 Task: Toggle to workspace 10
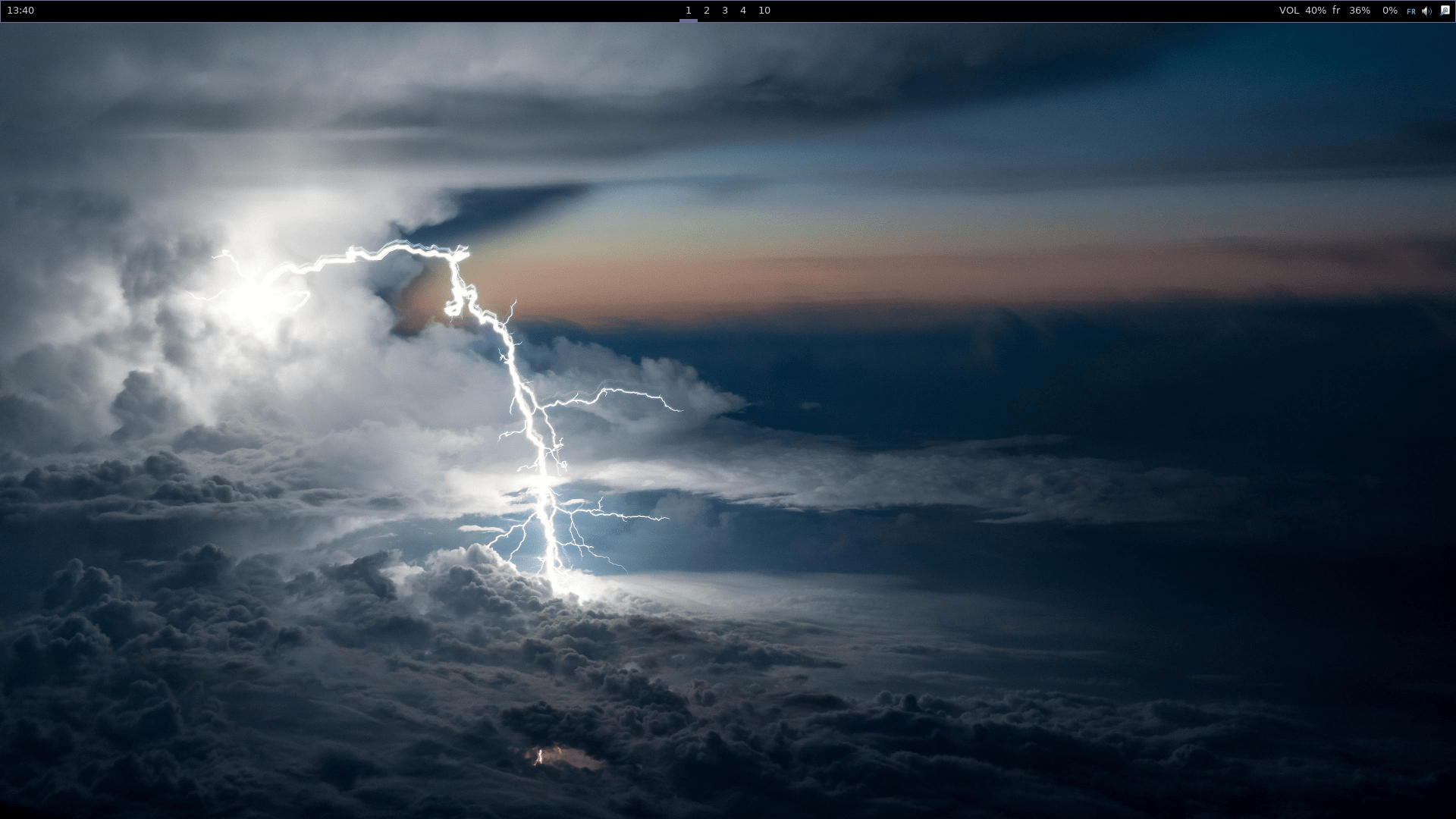pyautogui.click(x=764, y=11)
